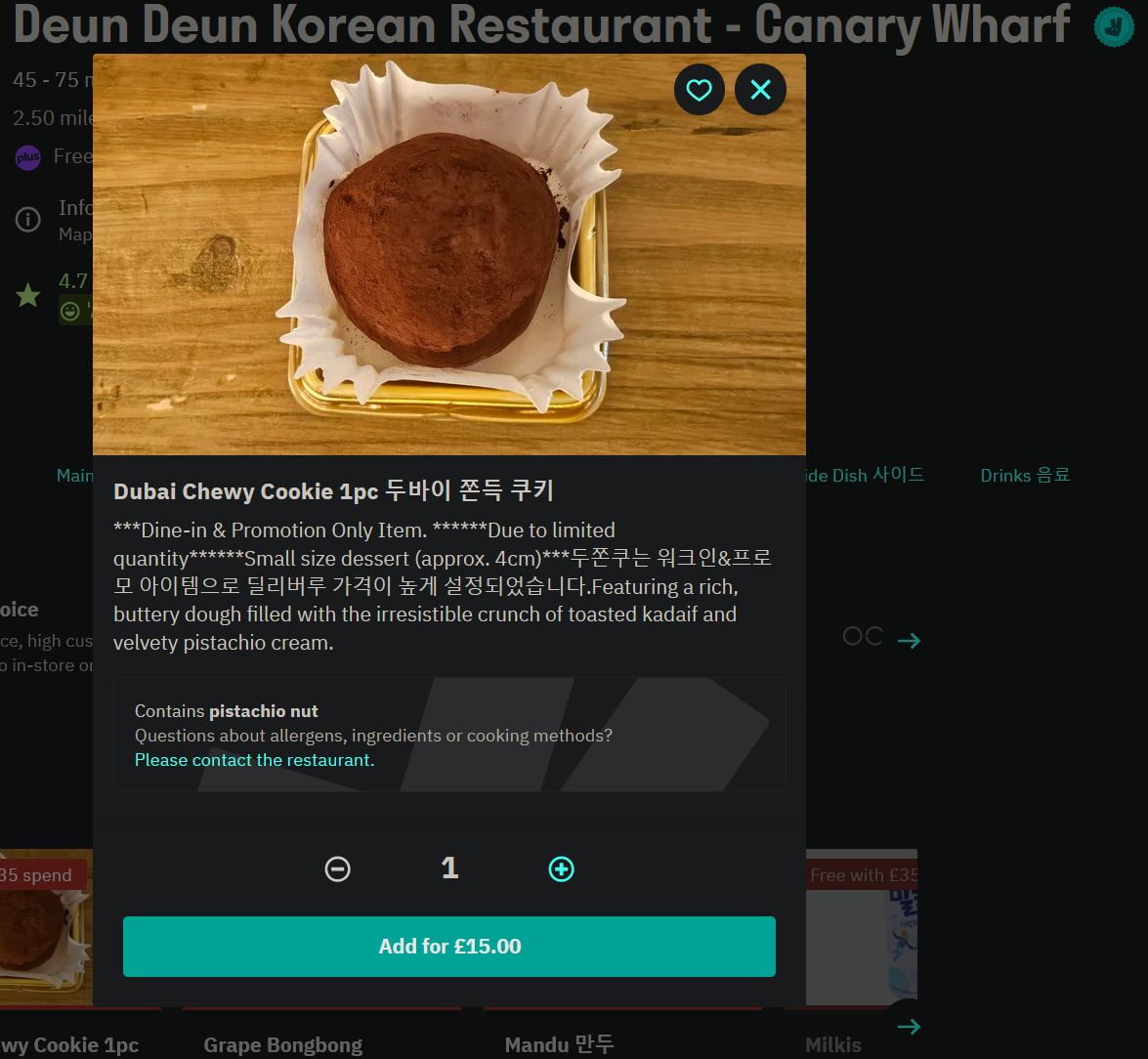Viewport: 1148px width, 1059px height.
Task: Click the green rating star icon
Action: [x=27, y=296]
